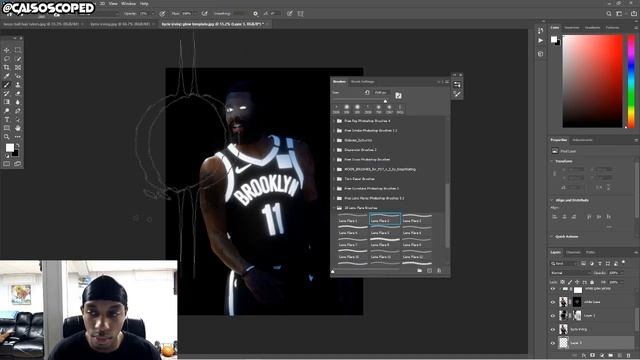Image resolution: width=640 pixels, height=360 pixels.
Task: Collapse the Quick Actions section
Action: pos(552,237)
